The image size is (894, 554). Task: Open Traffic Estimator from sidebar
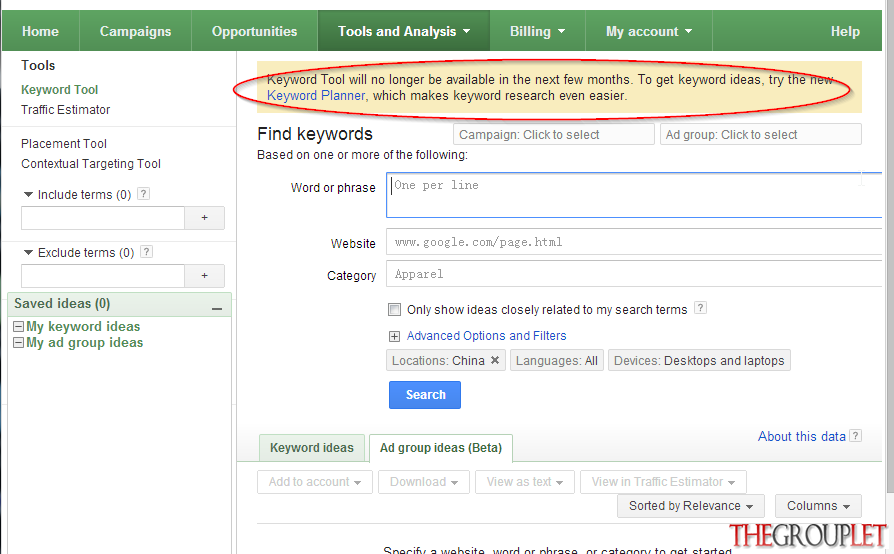pos(66,110)
